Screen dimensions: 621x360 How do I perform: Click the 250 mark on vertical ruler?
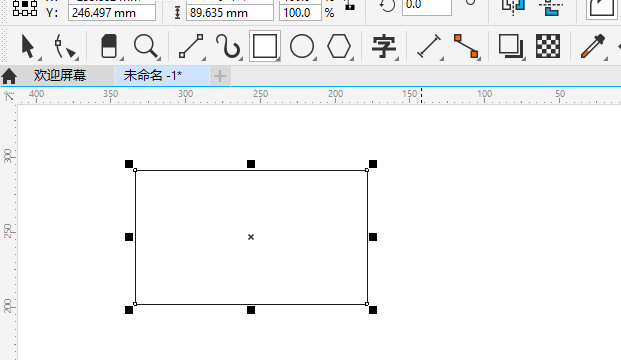8,231
